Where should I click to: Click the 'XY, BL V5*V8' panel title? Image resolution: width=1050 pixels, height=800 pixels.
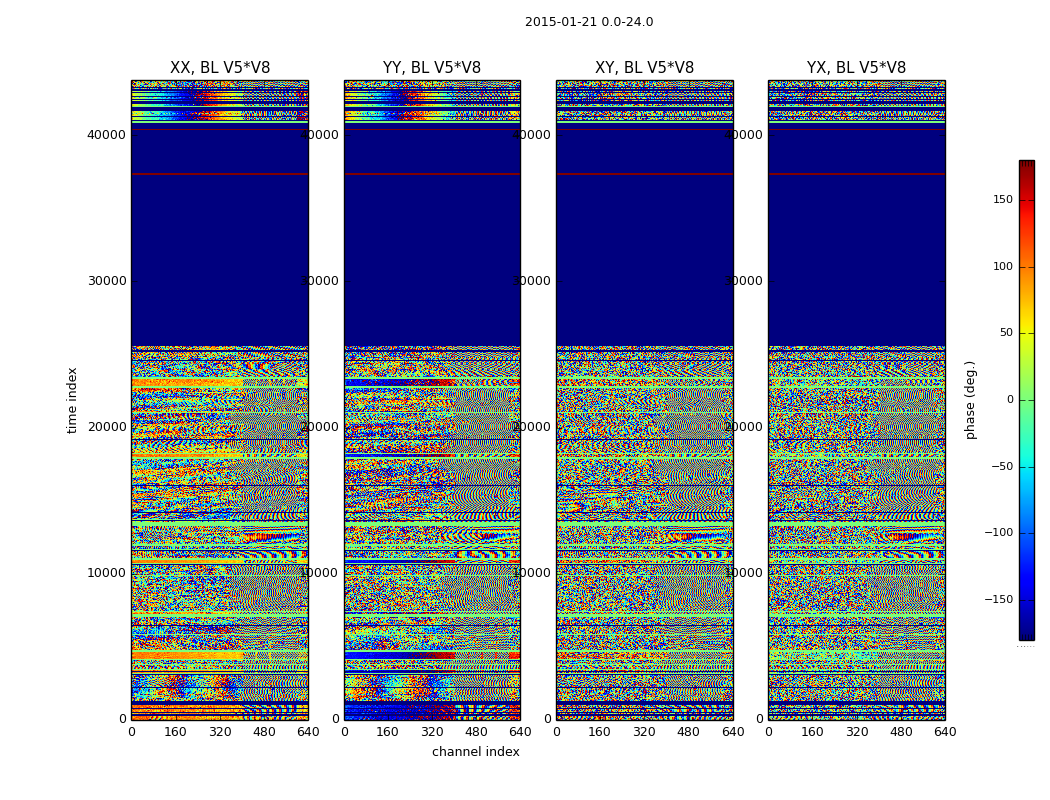tap(644, 68)
